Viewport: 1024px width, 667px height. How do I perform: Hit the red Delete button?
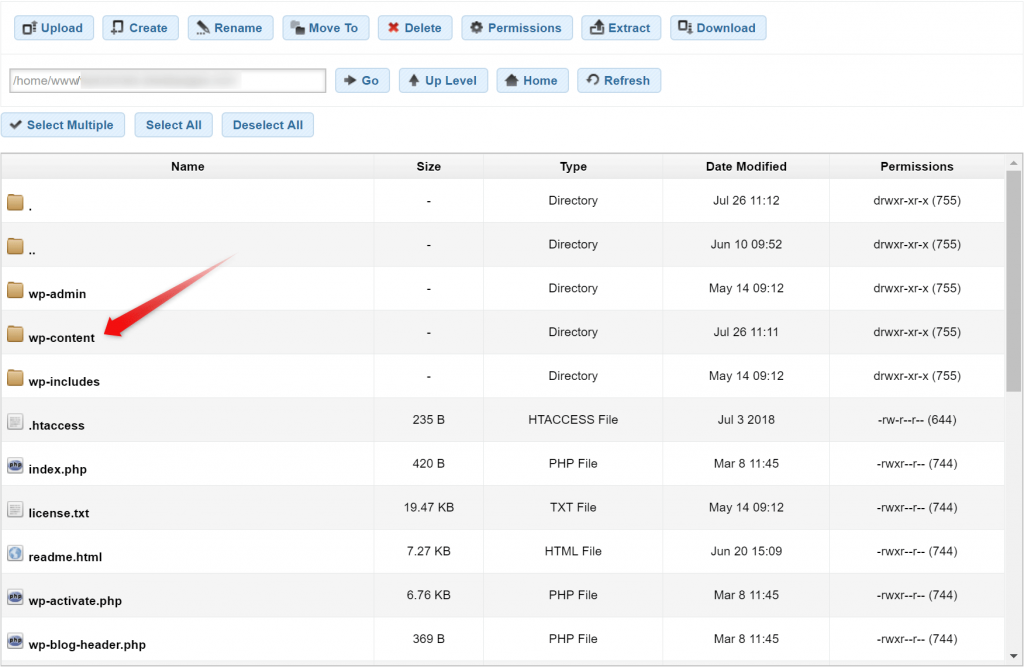pyautogui.click(x=415, y=28)
